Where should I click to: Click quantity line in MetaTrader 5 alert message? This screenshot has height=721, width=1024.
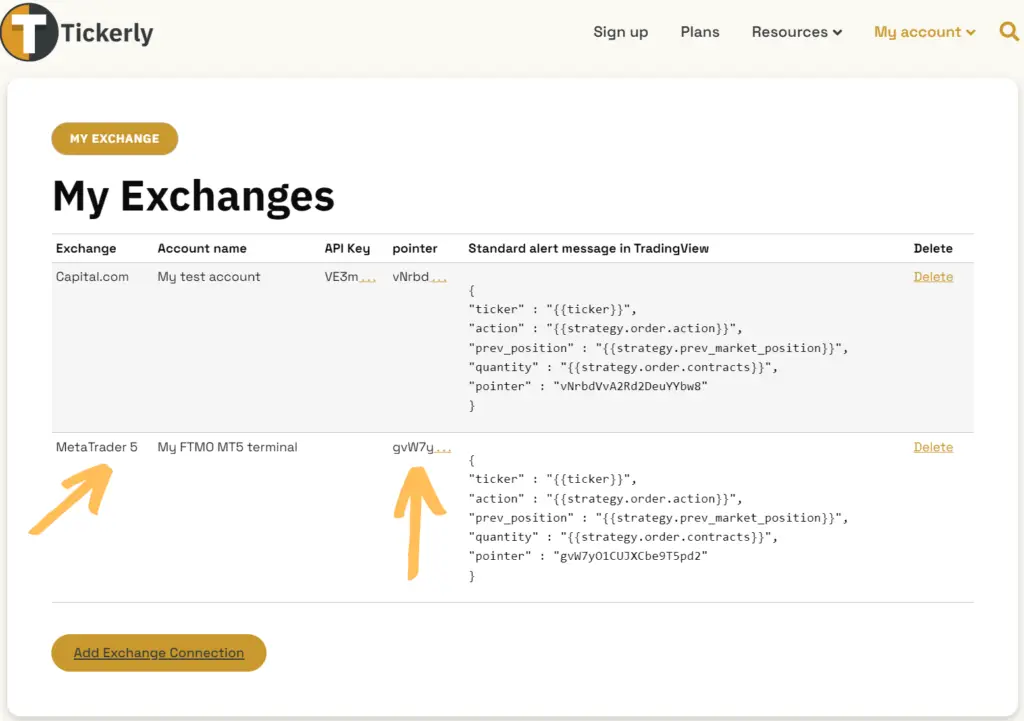(x=623, y=537)
